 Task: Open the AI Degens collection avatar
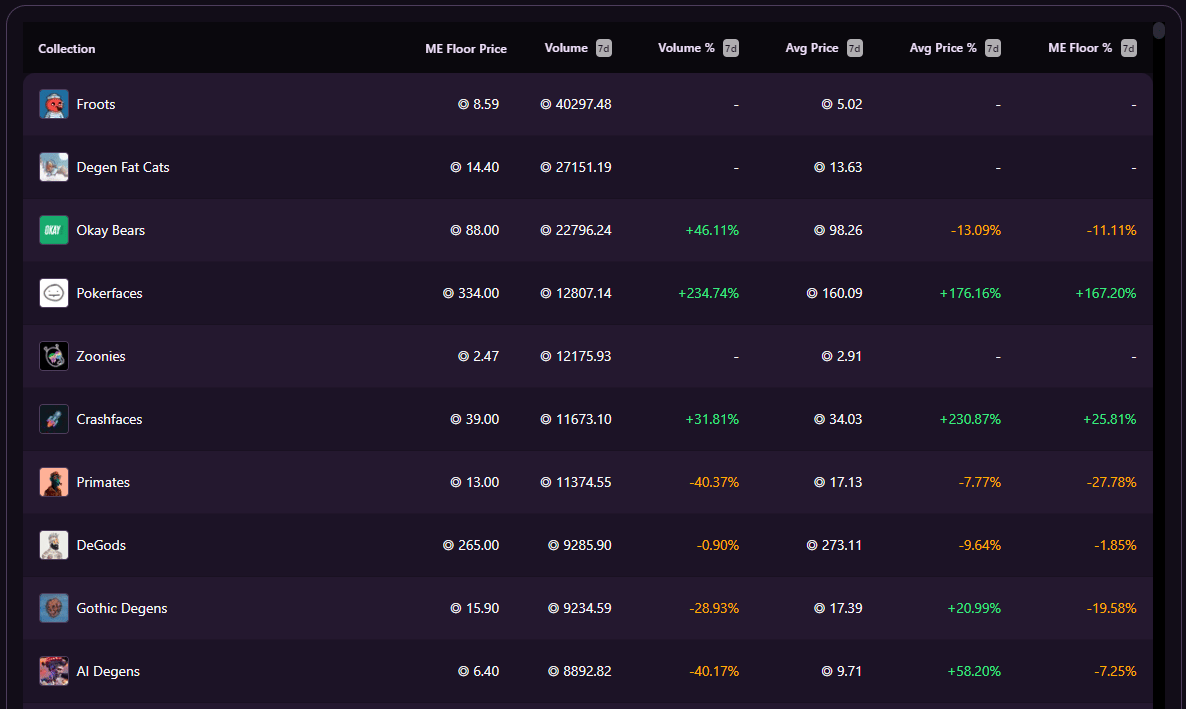tap(54, 671)
